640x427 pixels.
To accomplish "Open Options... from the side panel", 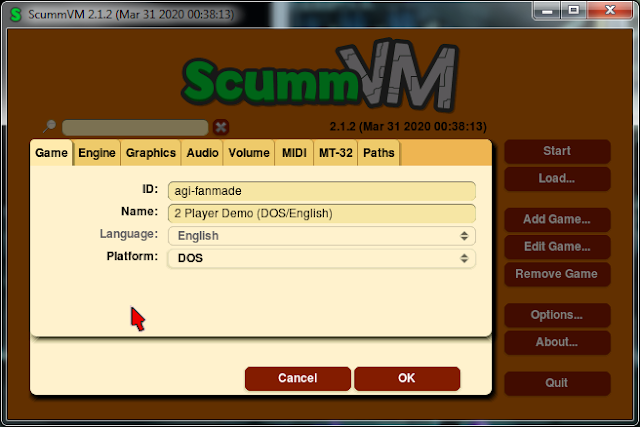I will [x=557, y=315].
